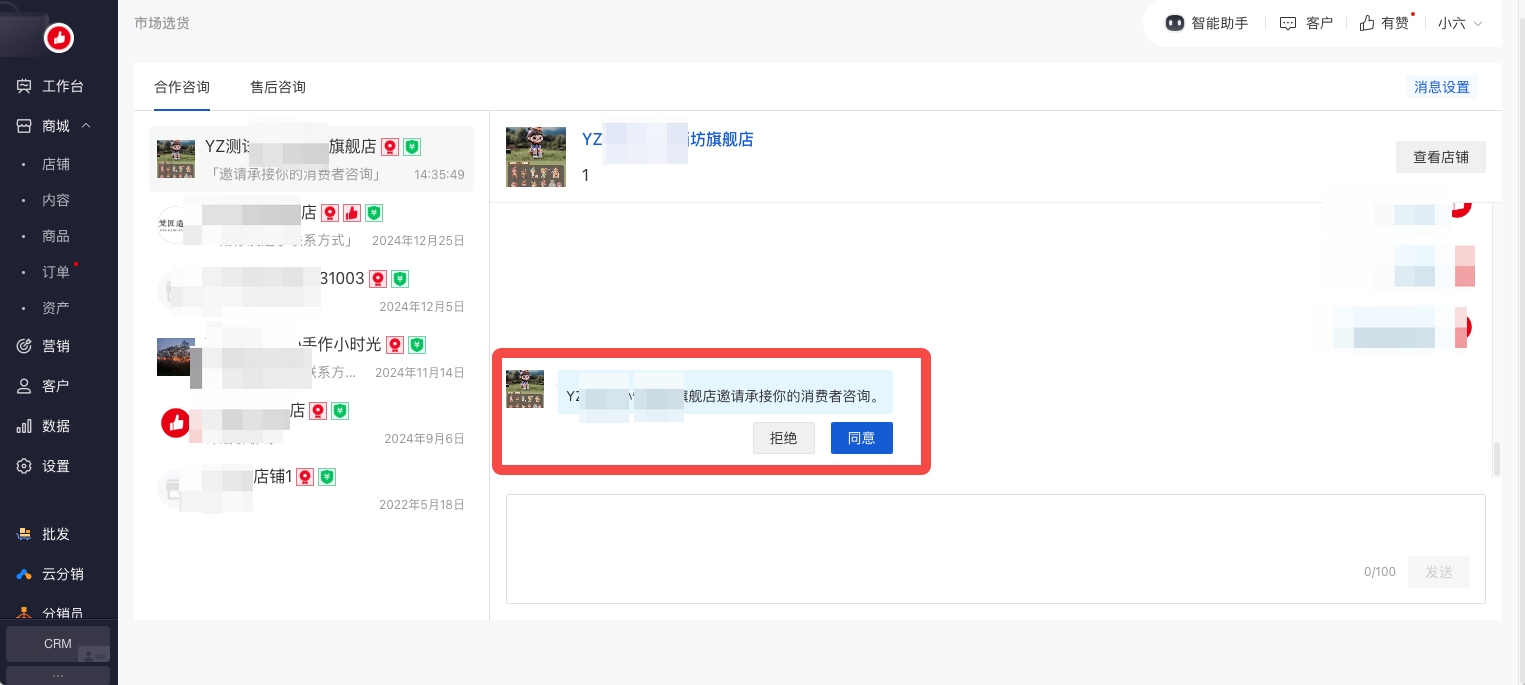Select the conversation dated 2024年12月25日

(x=311, y=225)
